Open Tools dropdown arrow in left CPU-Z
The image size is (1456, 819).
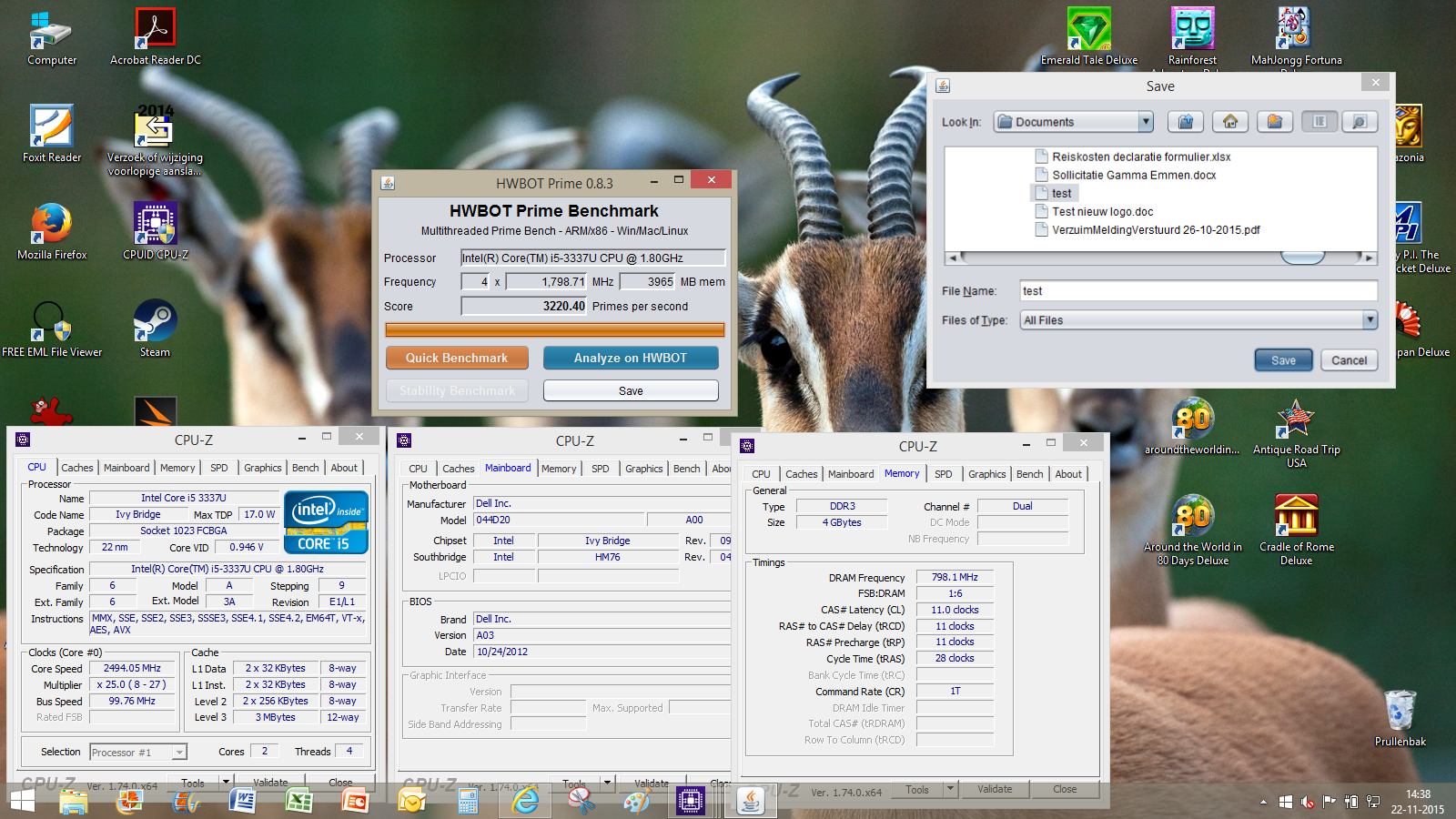coord(226,782)
